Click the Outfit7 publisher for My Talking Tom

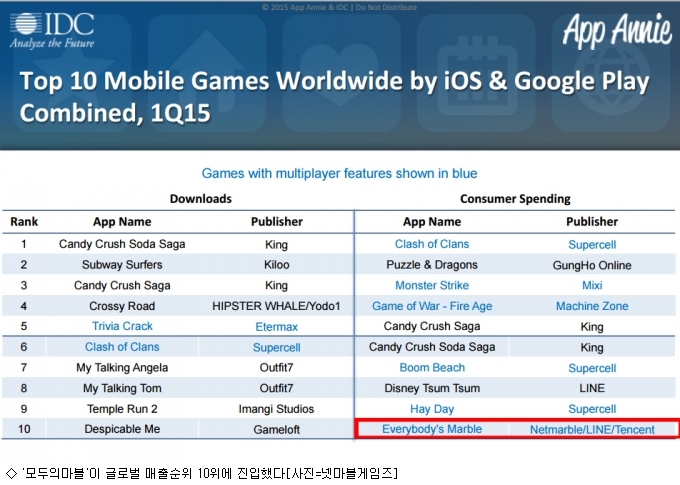click(x=277, y=388)
